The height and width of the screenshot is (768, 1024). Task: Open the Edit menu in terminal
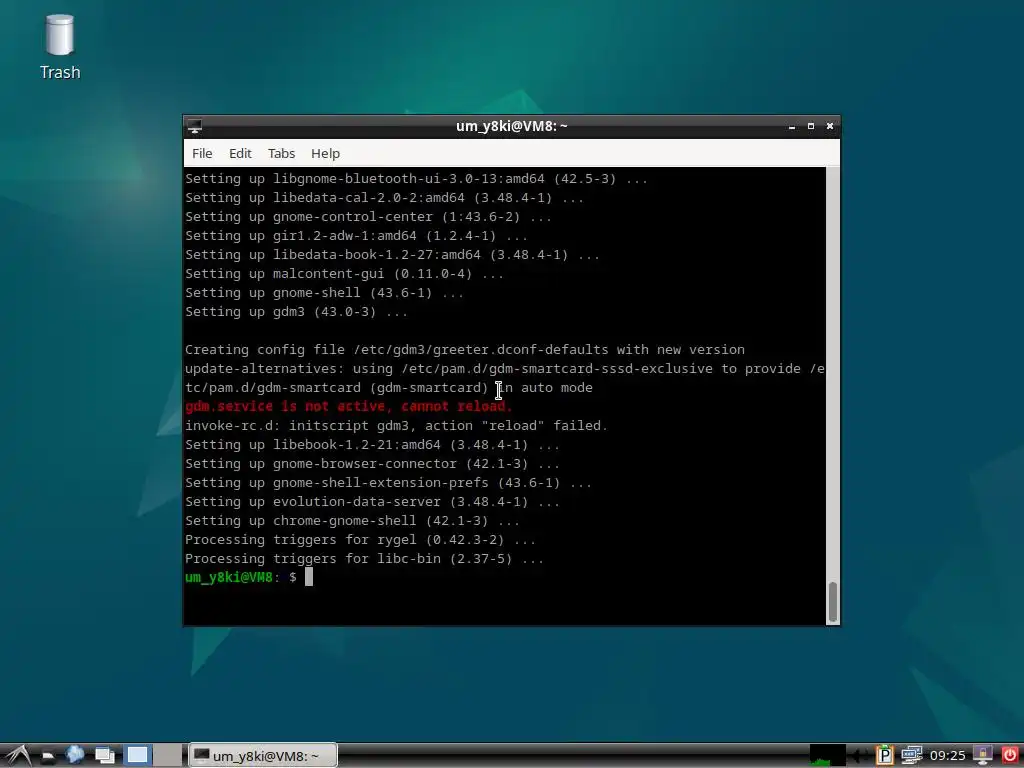coord(240,153)
